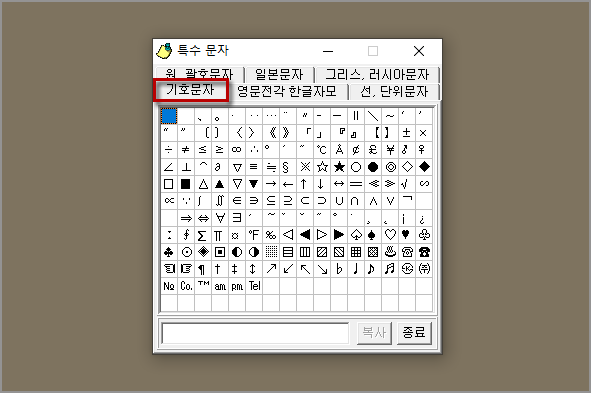
Task: Select the right arrow → symbol
Action: 271,184
